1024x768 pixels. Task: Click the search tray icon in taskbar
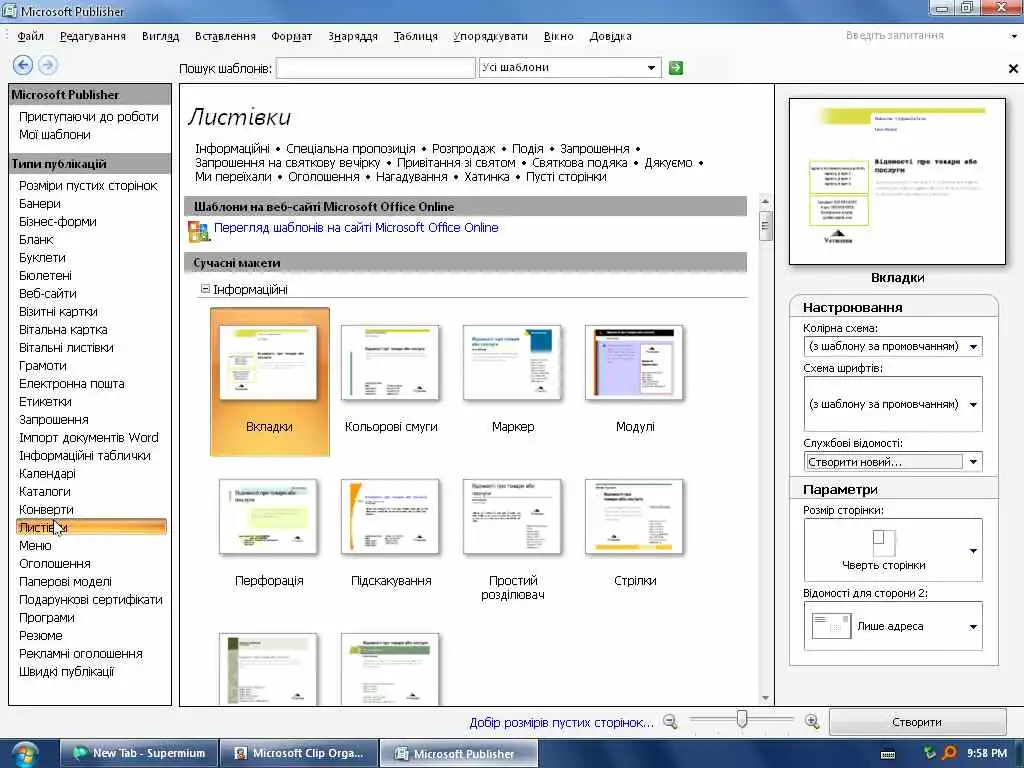[950, 753]
